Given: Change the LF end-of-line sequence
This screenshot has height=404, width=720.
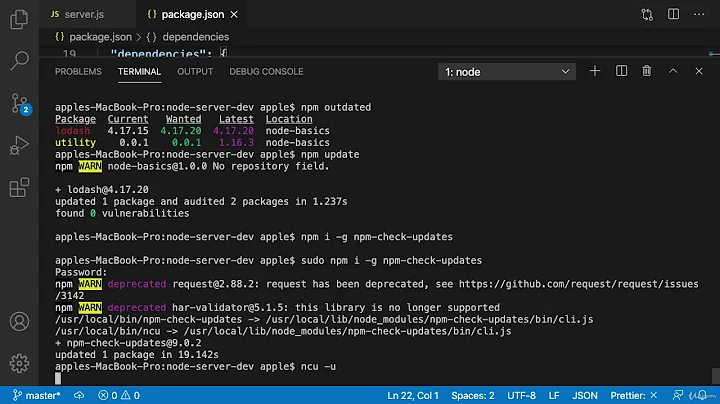Looking at the screenshot, I should 554,395.
